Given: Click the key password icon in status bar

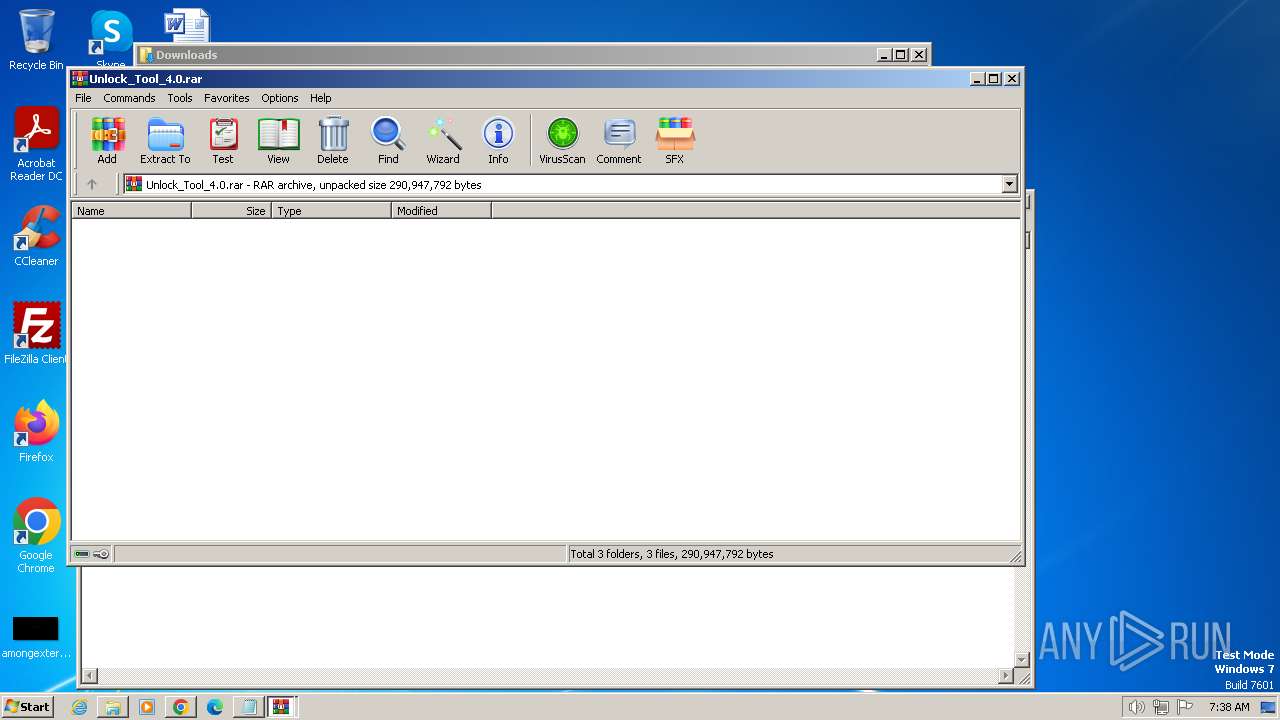Looking at the screenshot, I should 101,554.
